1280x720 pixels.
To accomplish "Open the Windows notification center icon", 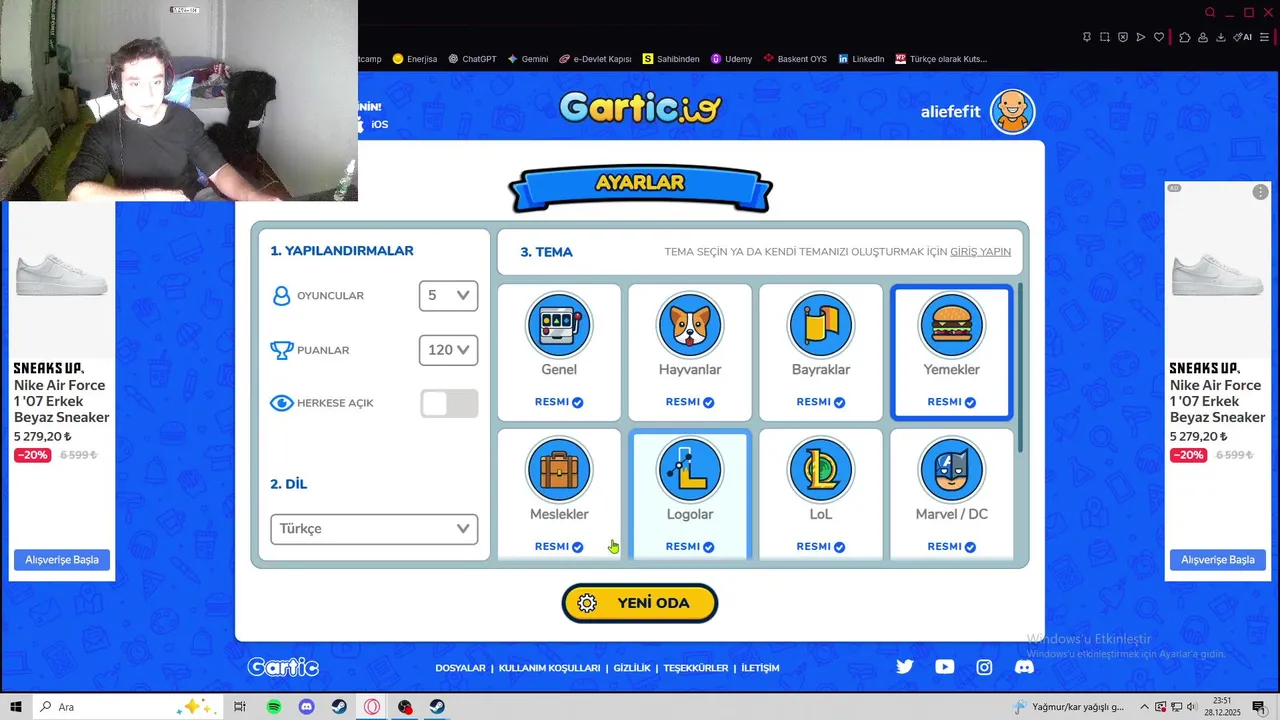I will click(1259, 707).
